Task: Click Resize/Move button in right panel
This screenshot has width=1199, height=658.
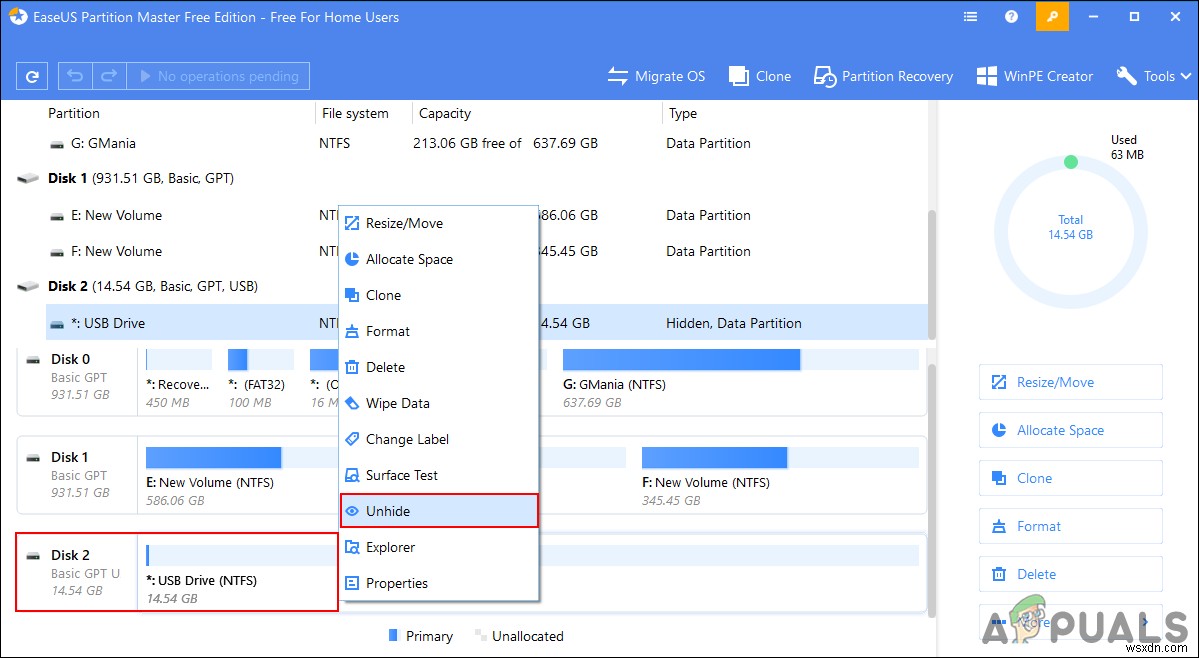Action: click(1071, 382)
